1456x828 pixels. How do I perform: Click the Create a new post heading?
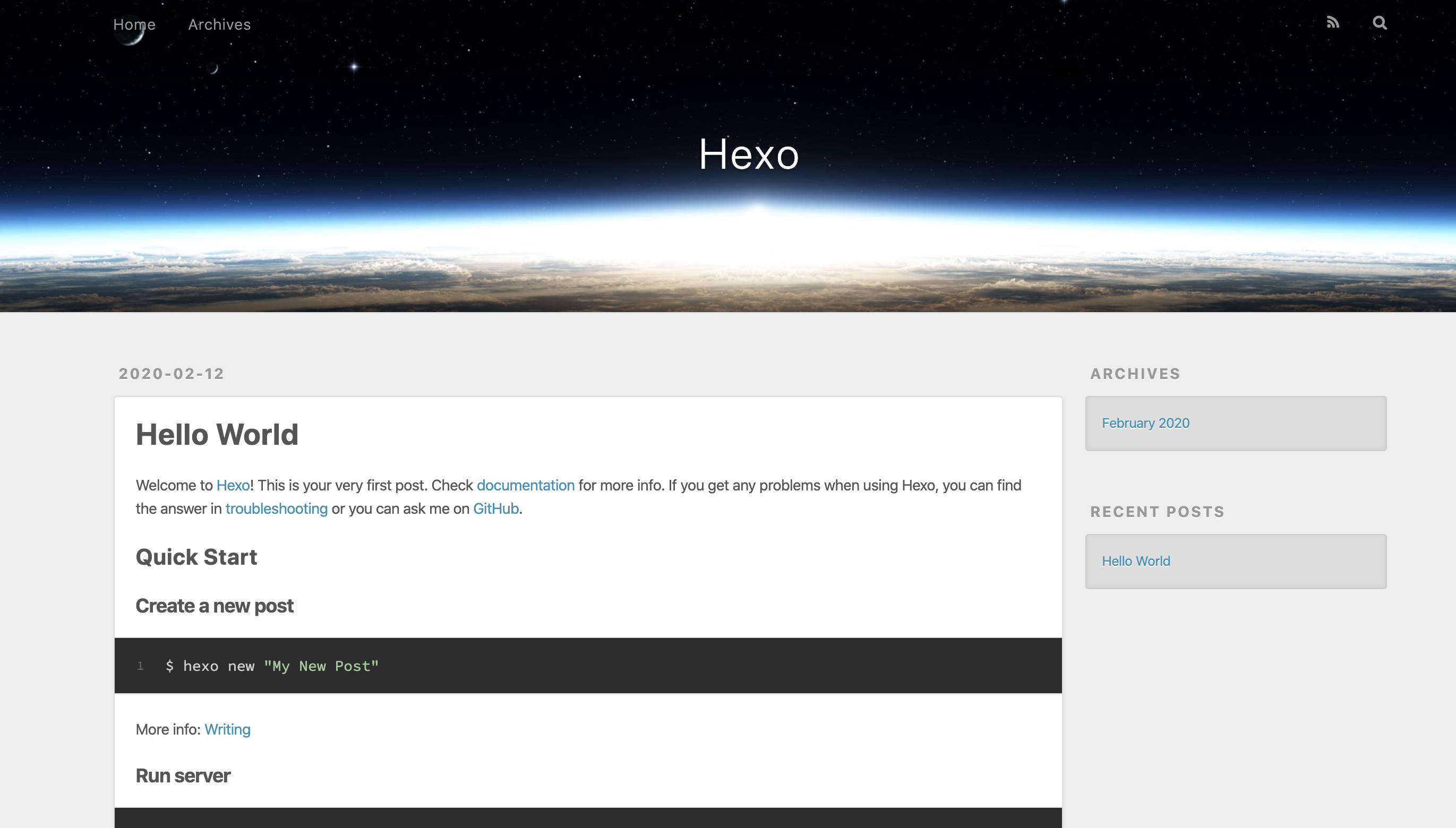[215, 606]
